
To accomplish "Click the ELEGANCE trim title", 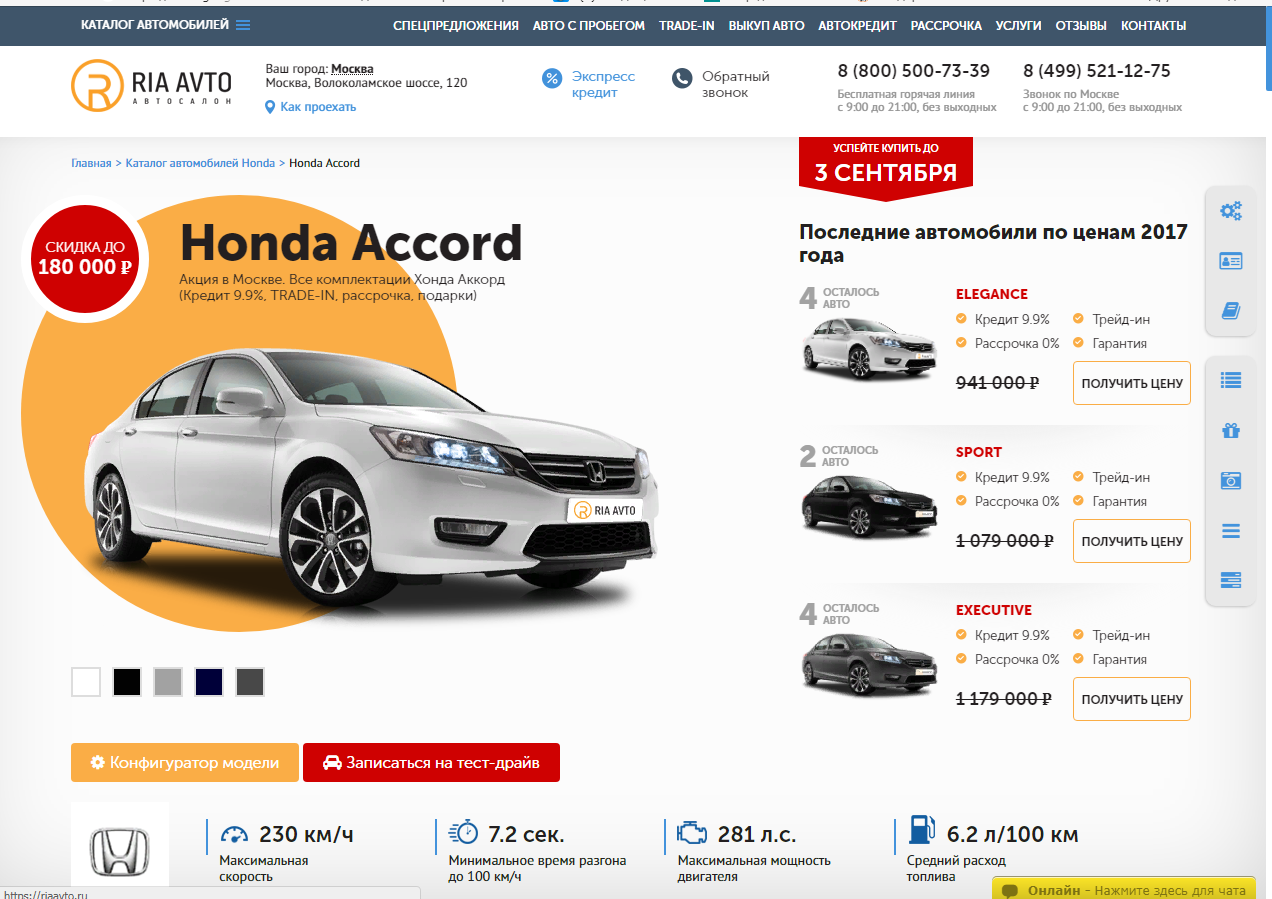I will pyautogui.click(x=992, y=294).
